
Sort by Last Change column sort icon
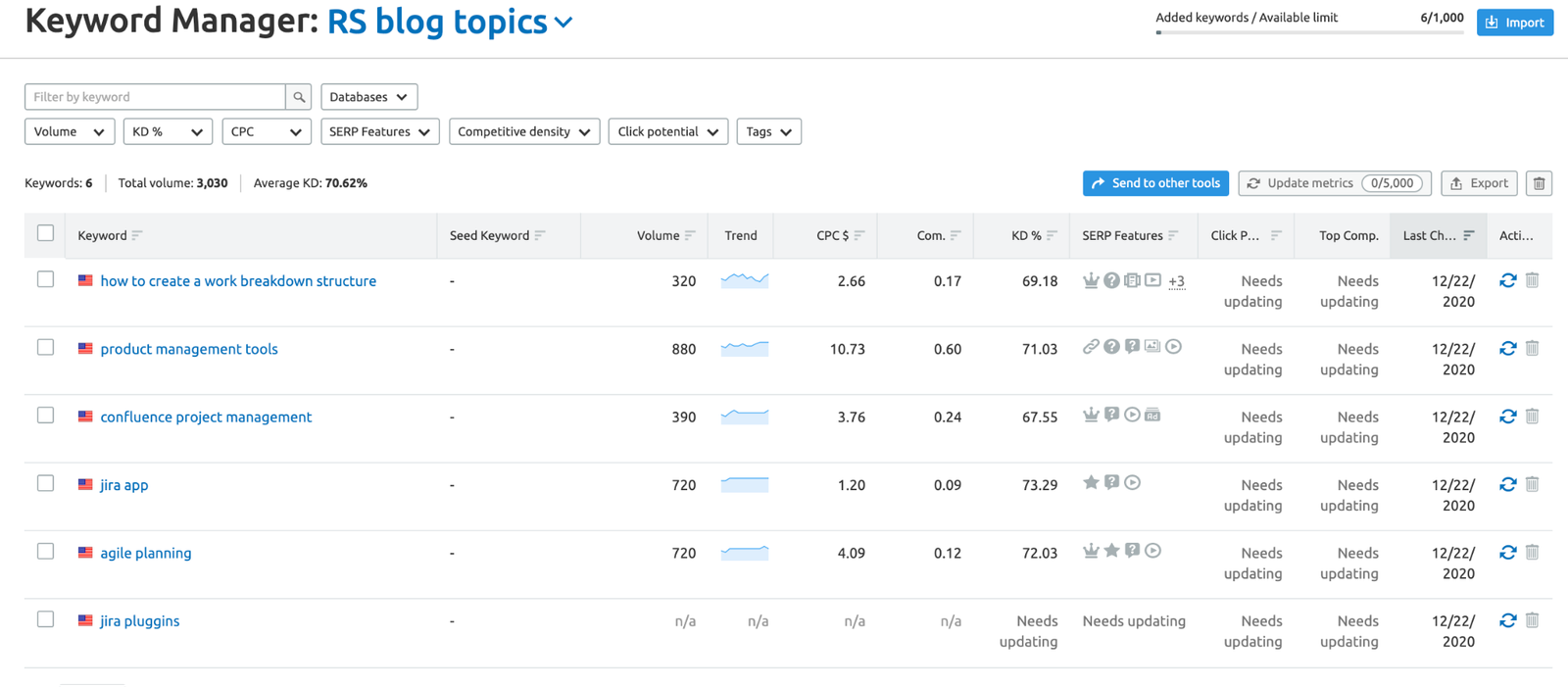(1468, 235)
